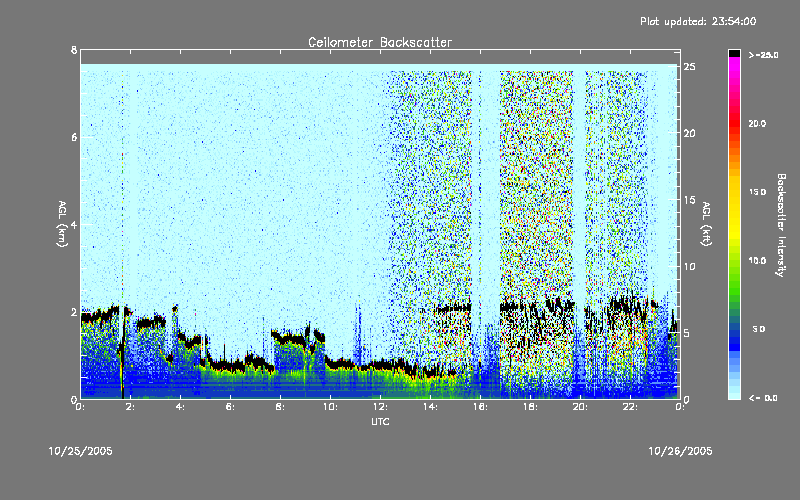Screen dimensions: 800x500
Task: Select the "12:" hour tick on UTC axis
Action: [x=380, y=407]
